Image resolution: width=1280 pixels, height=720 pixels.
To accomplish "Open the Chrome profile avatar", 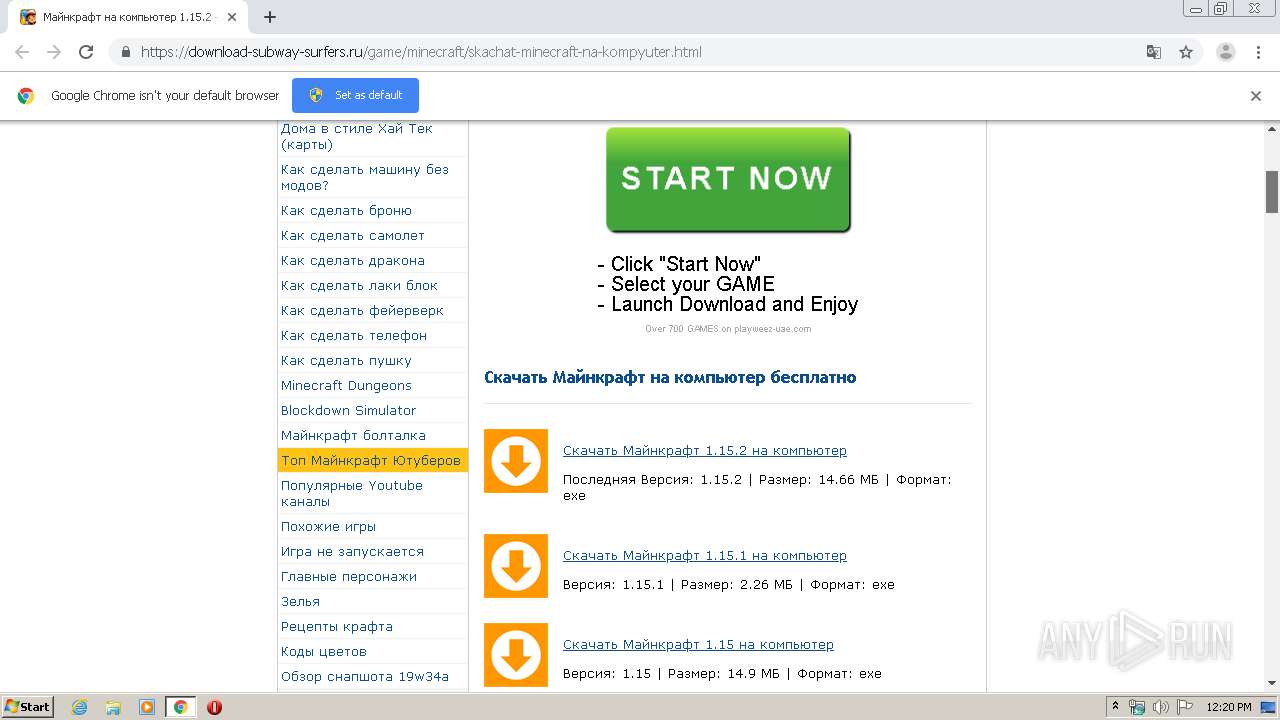I will click(x=1226, y=52).
